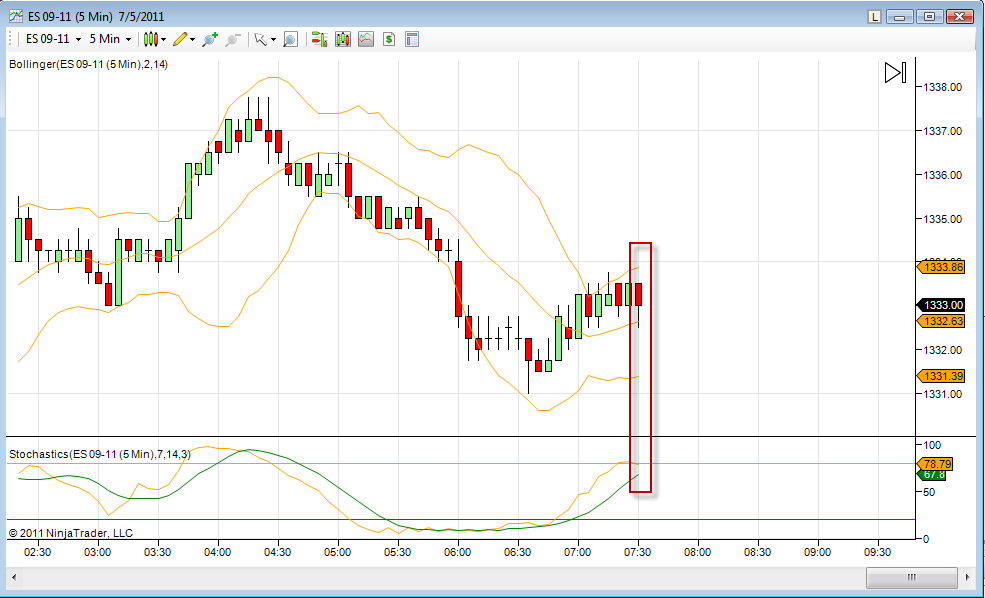Click the 1333.00 current price marker
The width and height of the screenshot is (985, 598).
(941, 305)
